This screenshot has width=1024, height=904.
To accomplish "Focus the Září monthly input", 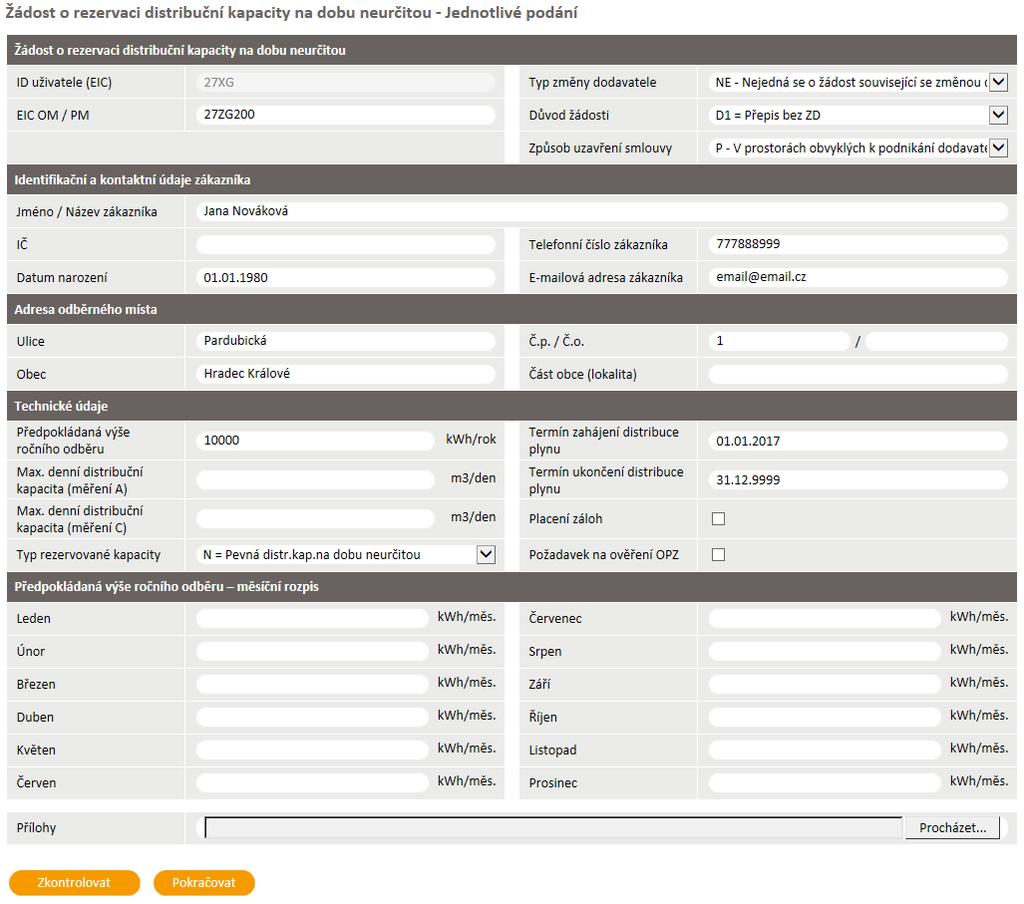I will pyautogui.click(x=825, y=684).
